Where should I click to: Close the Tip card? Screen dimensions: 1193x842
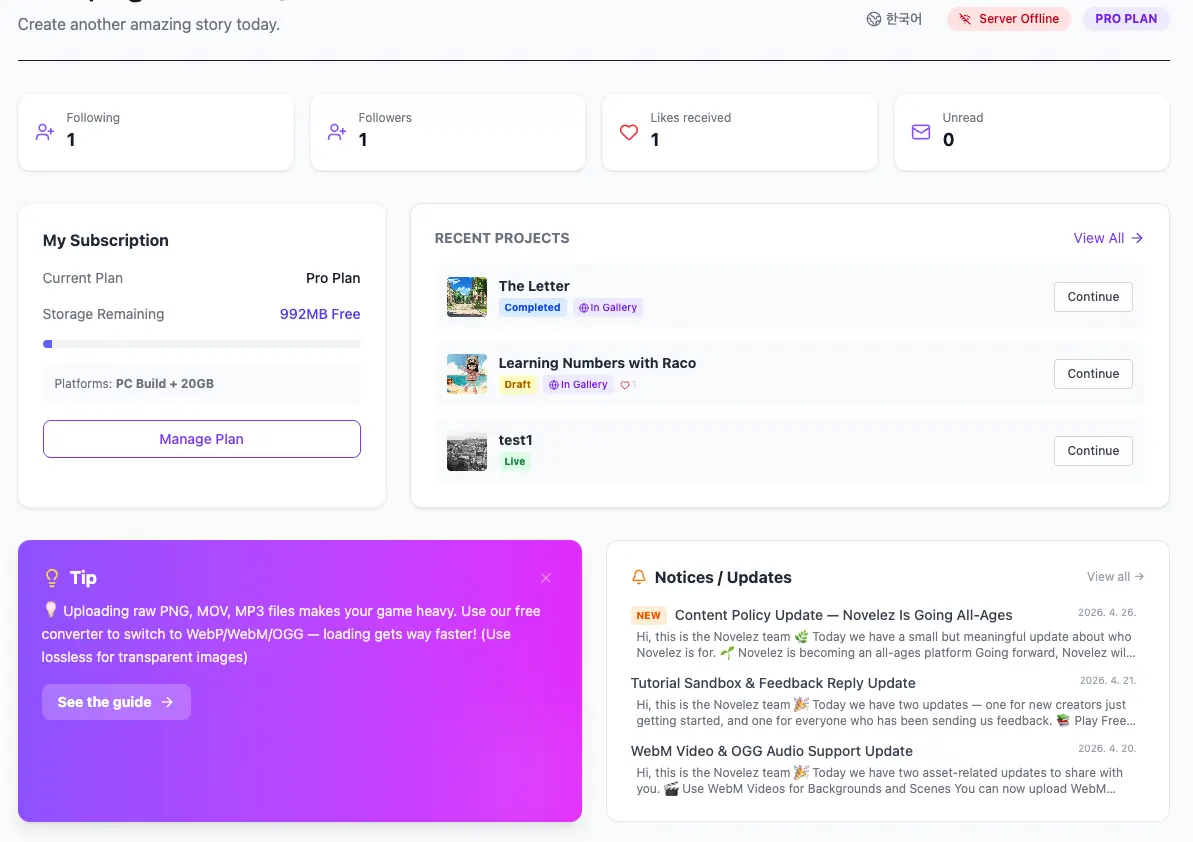(546, 578)
